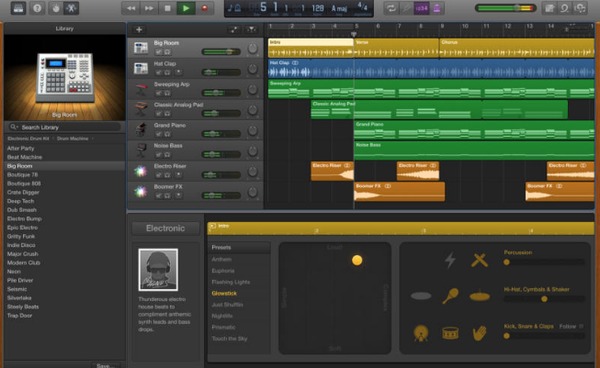The width and height of the screenshot is (600, 368).
Task: Adjust the Percussion slider
Action: 544,262
